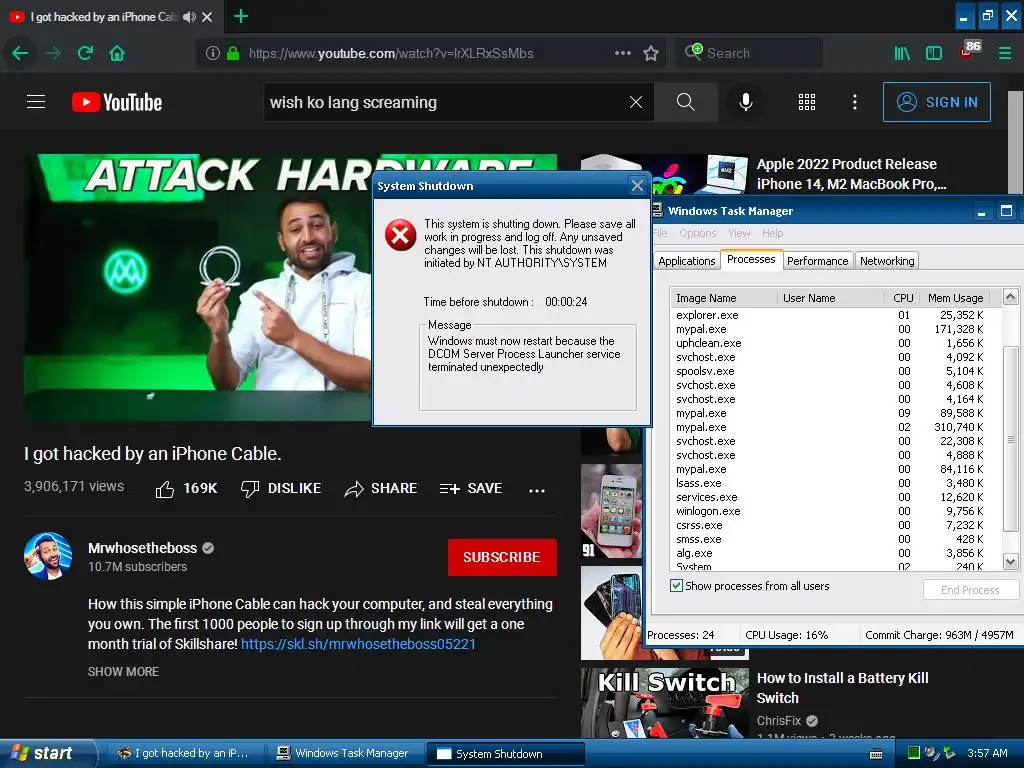The width and height of the screenshot is (1024, 768).
Task: Open a new tab with plus icon
Action: pyautogui.click(x=240, y=16)
